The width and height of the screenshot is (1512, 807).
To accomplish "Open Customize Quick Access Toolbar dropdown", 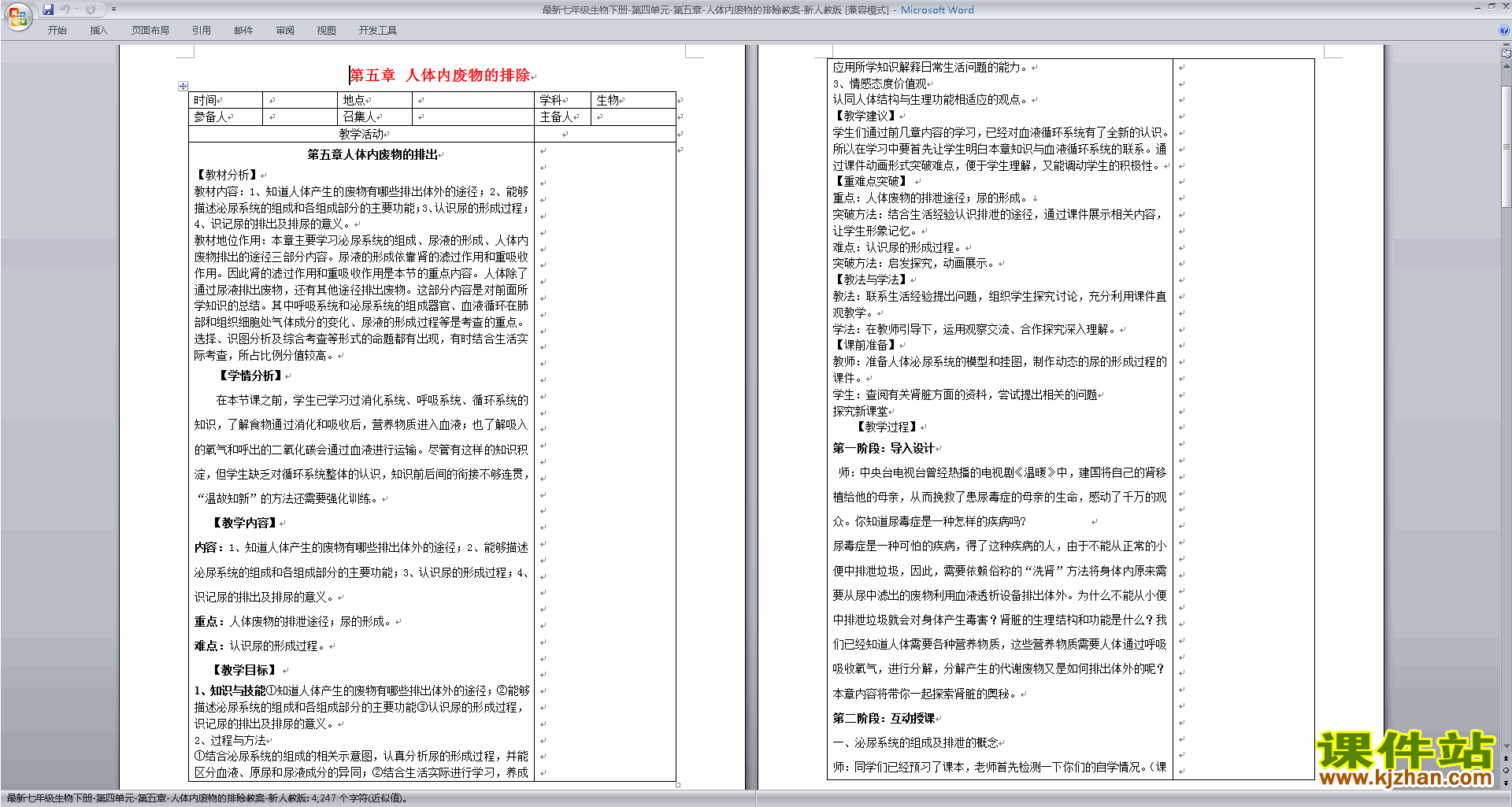I will click(113, 9).
